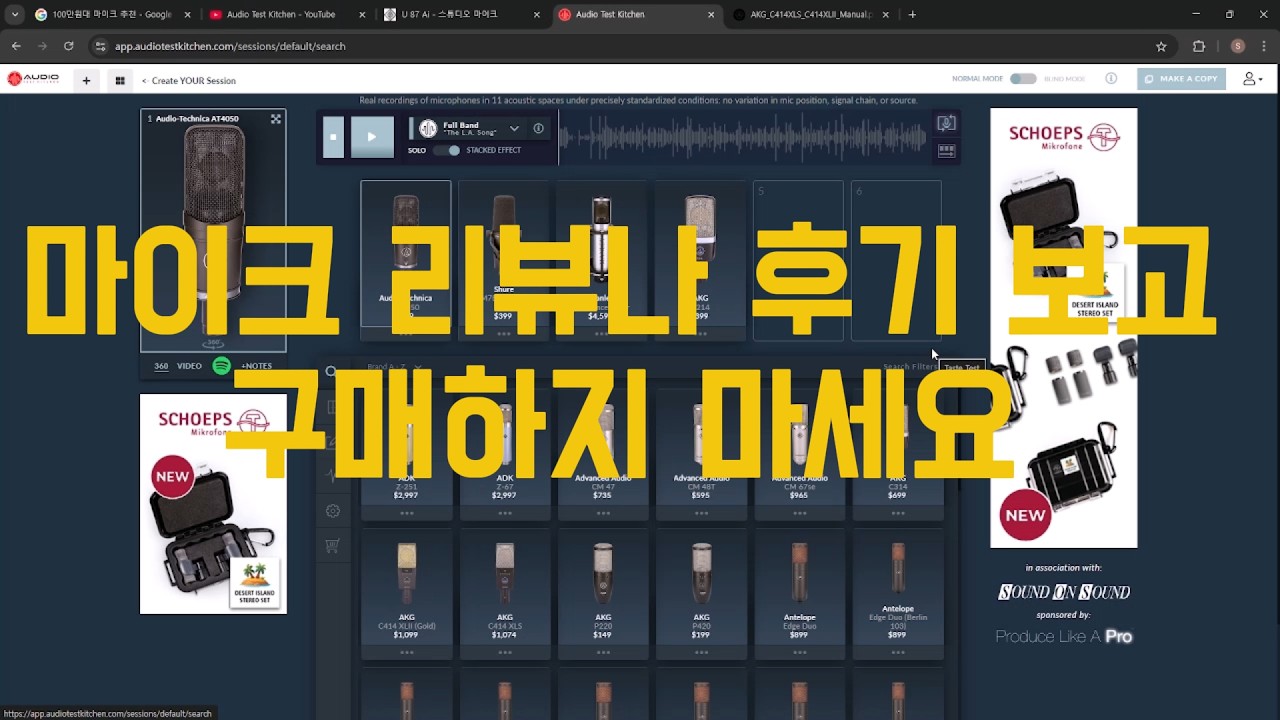Click the mic swap icon beside waveform
The height and width of the screenshot is (720, 1280).
tap(946, 123)
